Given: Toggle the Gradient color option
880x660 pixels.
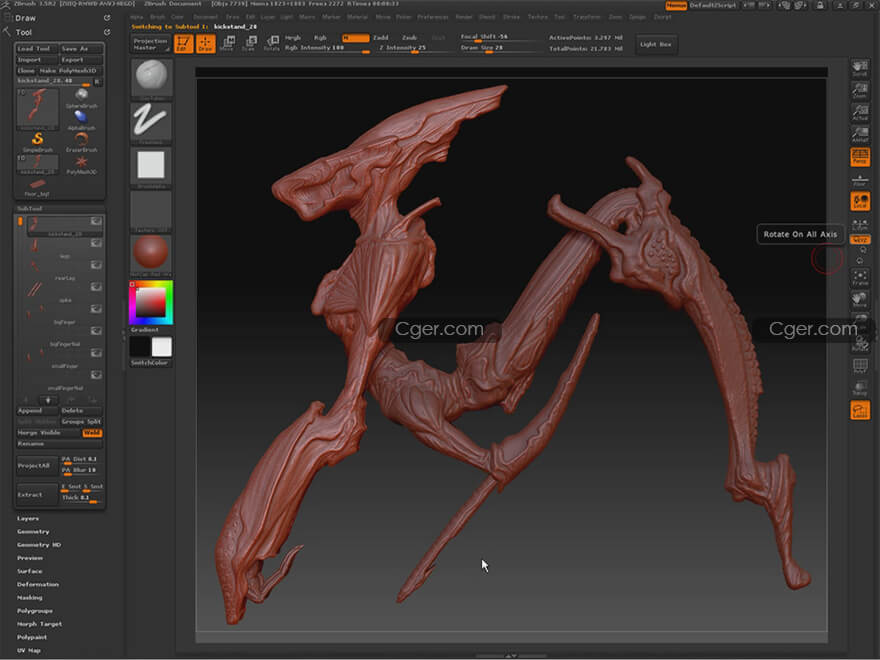Looking at the screenshot, I should click(145, 330).
